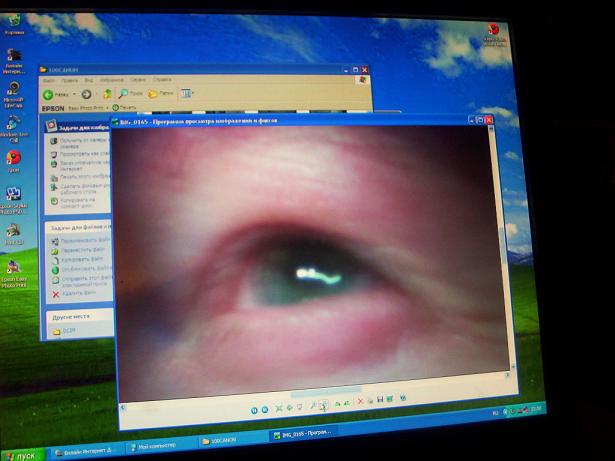
Task: Click the Zoom In magnifier icon
Action: 313,405
